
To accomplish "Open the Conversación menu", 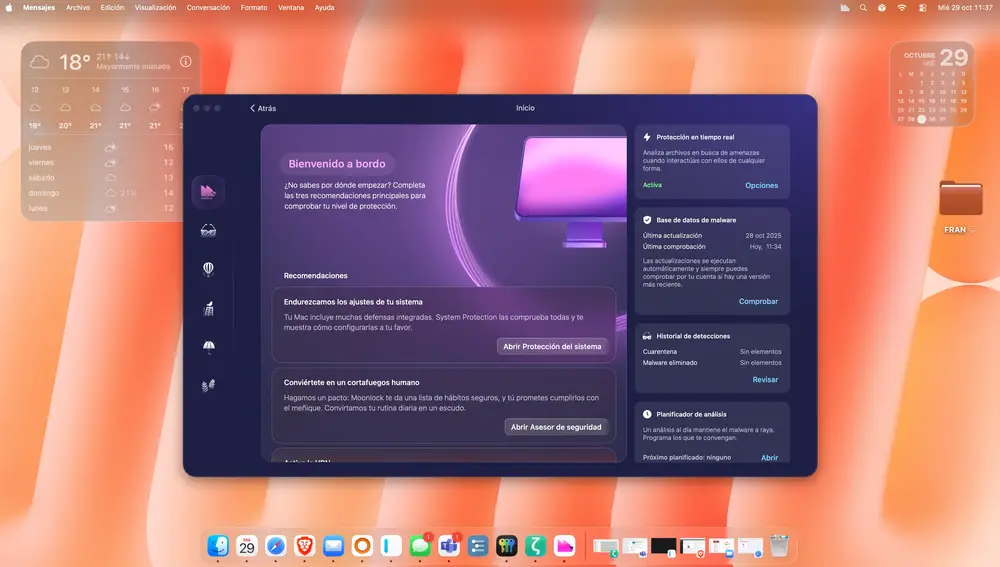I will [x=208, y=8].
